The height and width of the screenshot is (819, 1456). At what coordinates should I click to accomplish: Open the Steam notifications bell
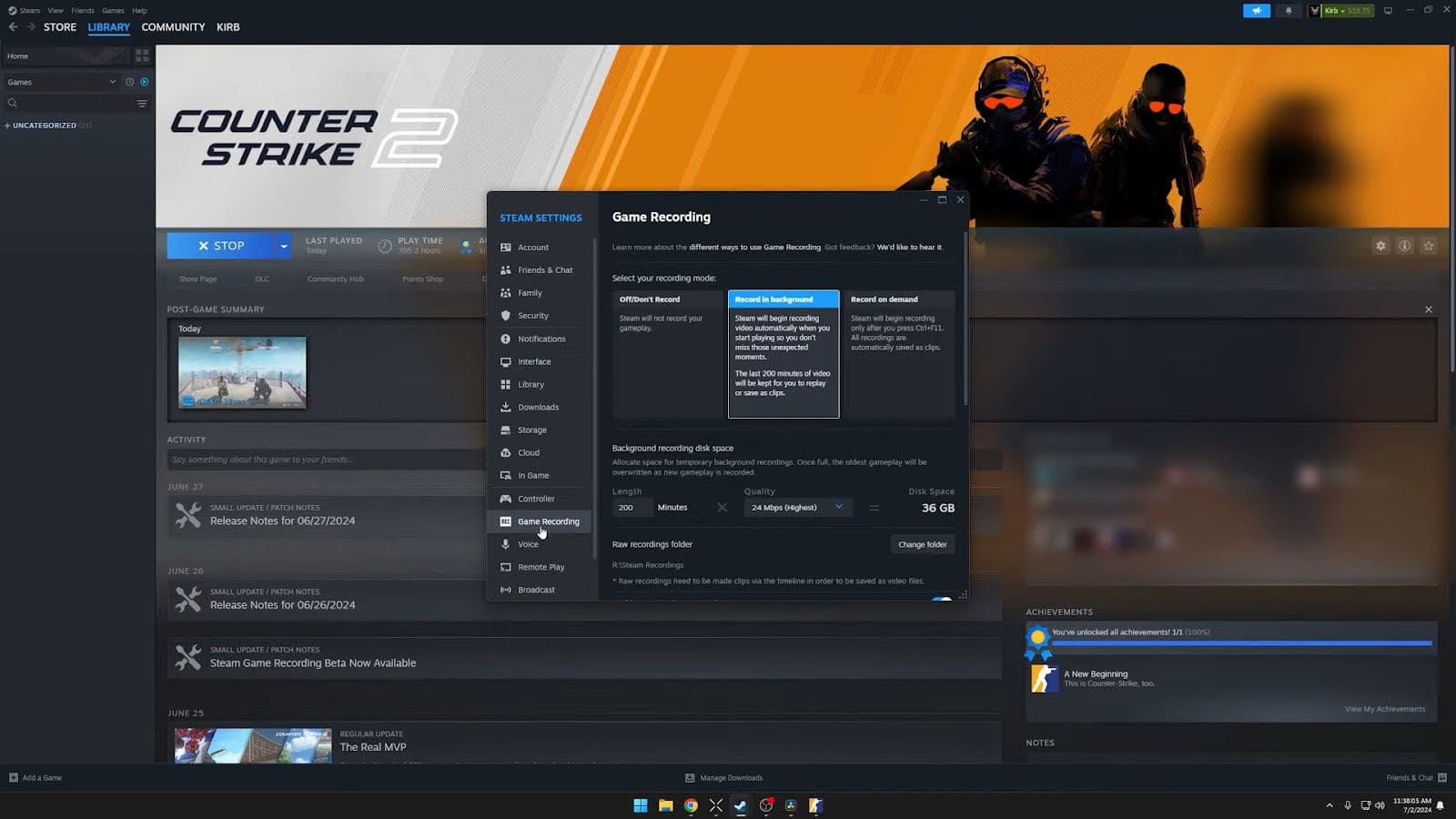[1289, 11]
